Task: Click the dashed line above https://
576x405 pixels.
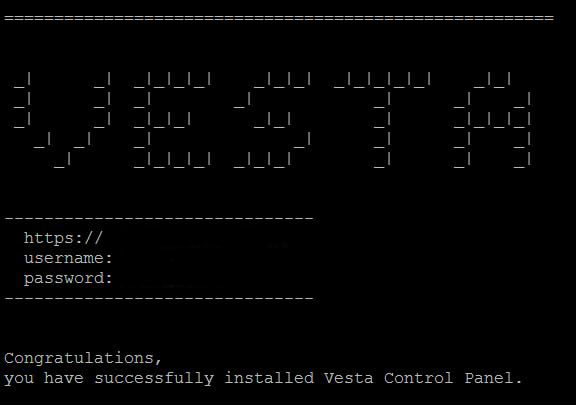Action: coord(159,218)
